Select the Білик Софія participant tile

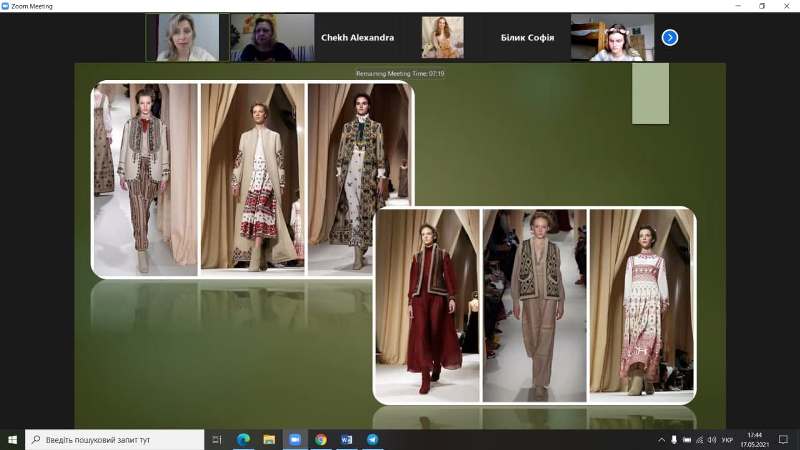point(526,38)
